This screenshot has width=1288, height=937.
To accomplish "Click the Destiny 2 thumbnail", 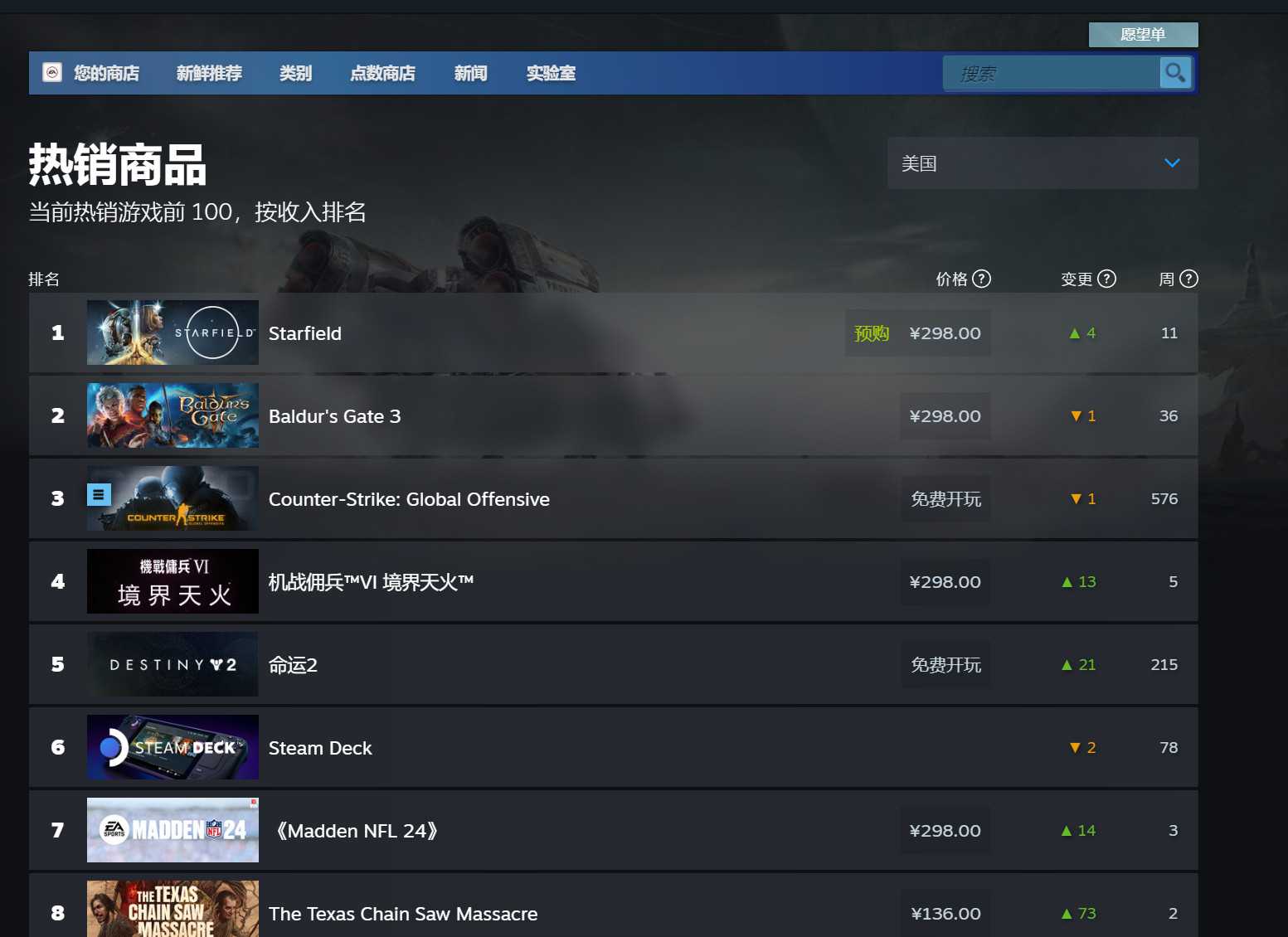I will click(x=172, y=664).
